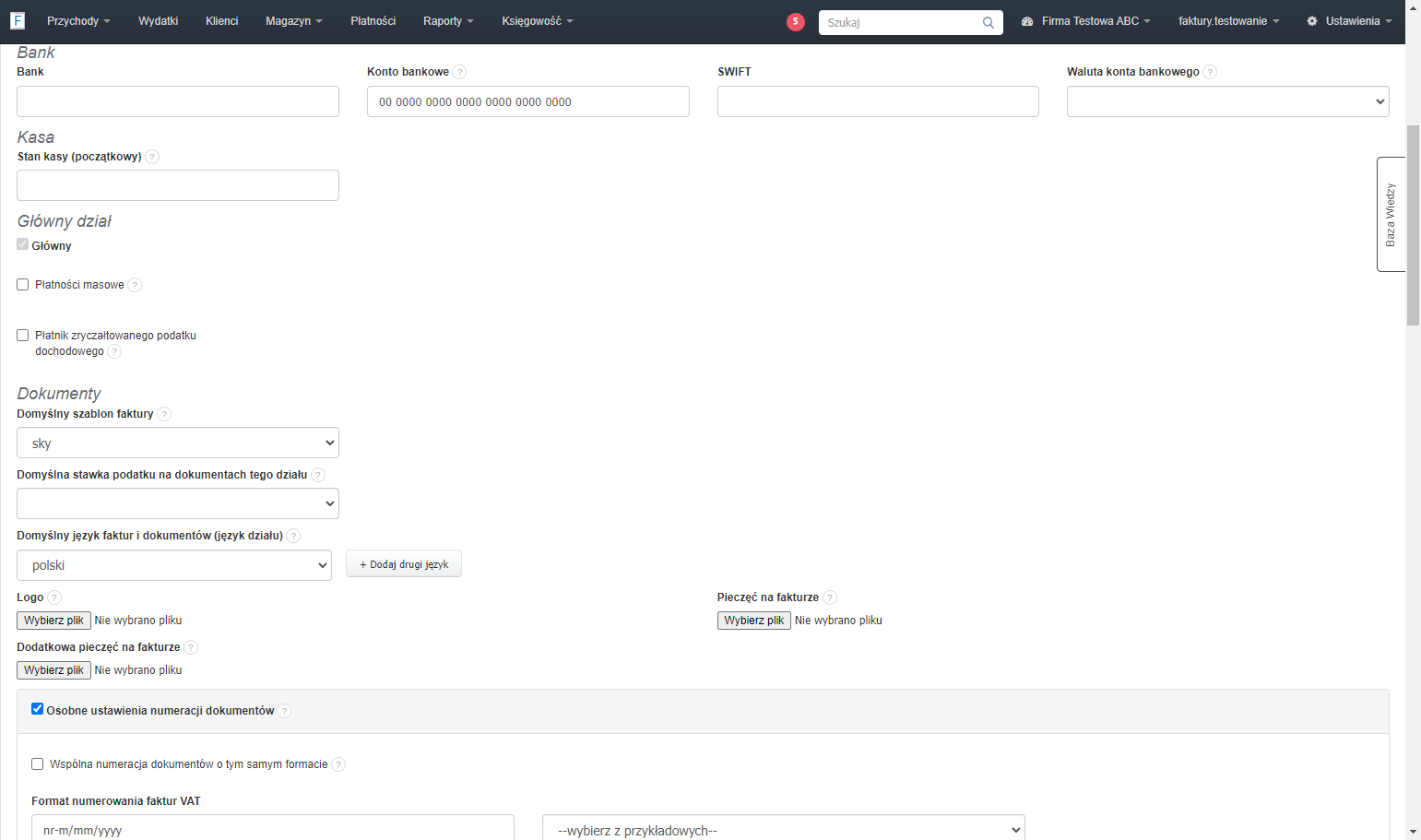Show help for Domyślna stawka podatku
1421x840 pixels.
[318, 475]
